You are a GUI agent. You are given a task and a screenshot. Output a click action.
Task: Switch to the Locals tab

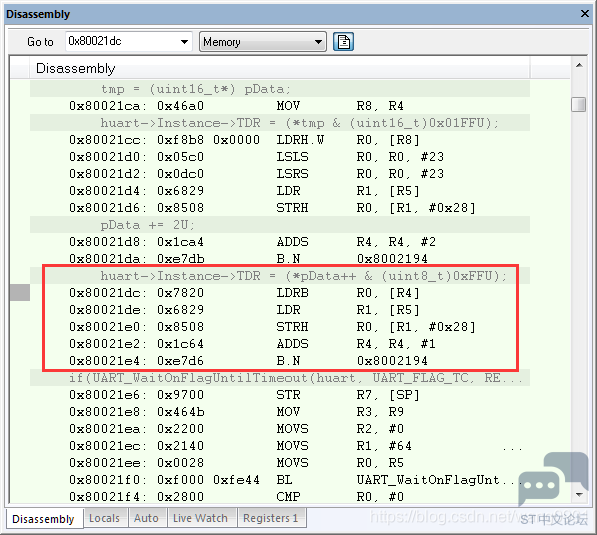pyautogui.click(x=104, y=518)
